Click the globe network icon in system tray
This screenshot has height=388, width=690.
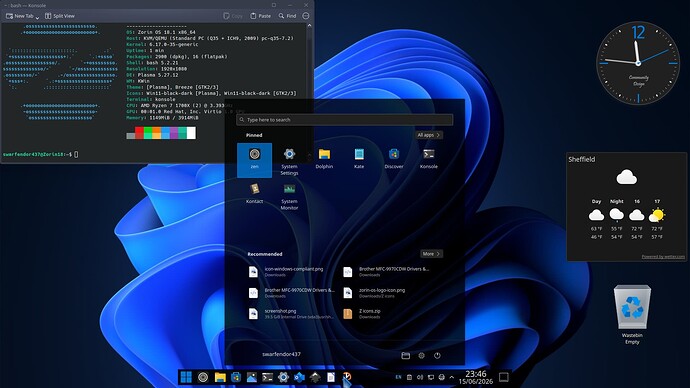click(x=441, y=377)
